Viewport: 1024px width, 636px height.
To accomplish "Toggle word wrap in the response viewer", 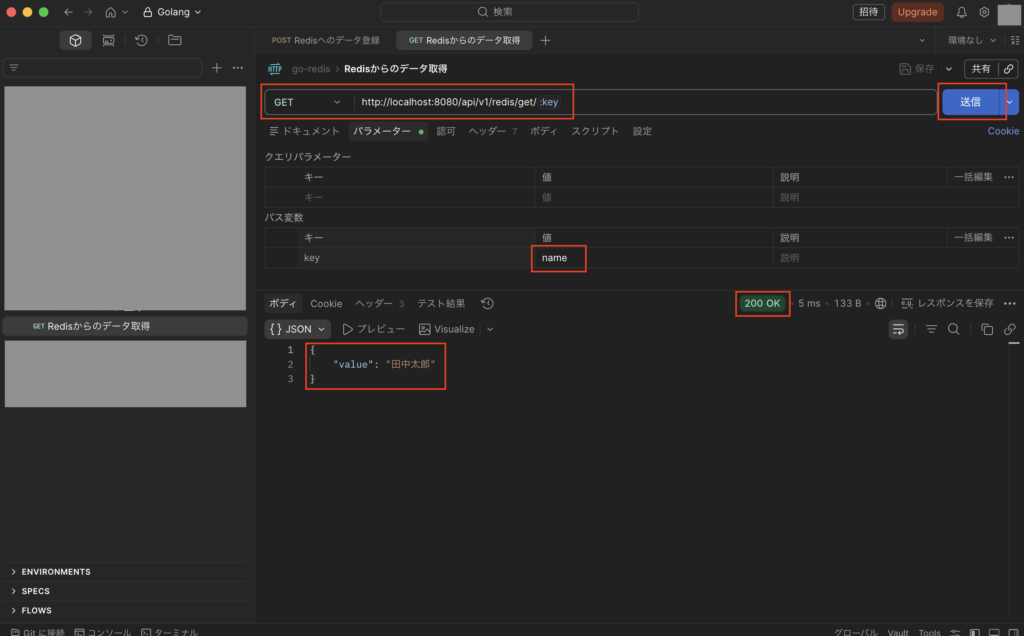I will [898, 329].
